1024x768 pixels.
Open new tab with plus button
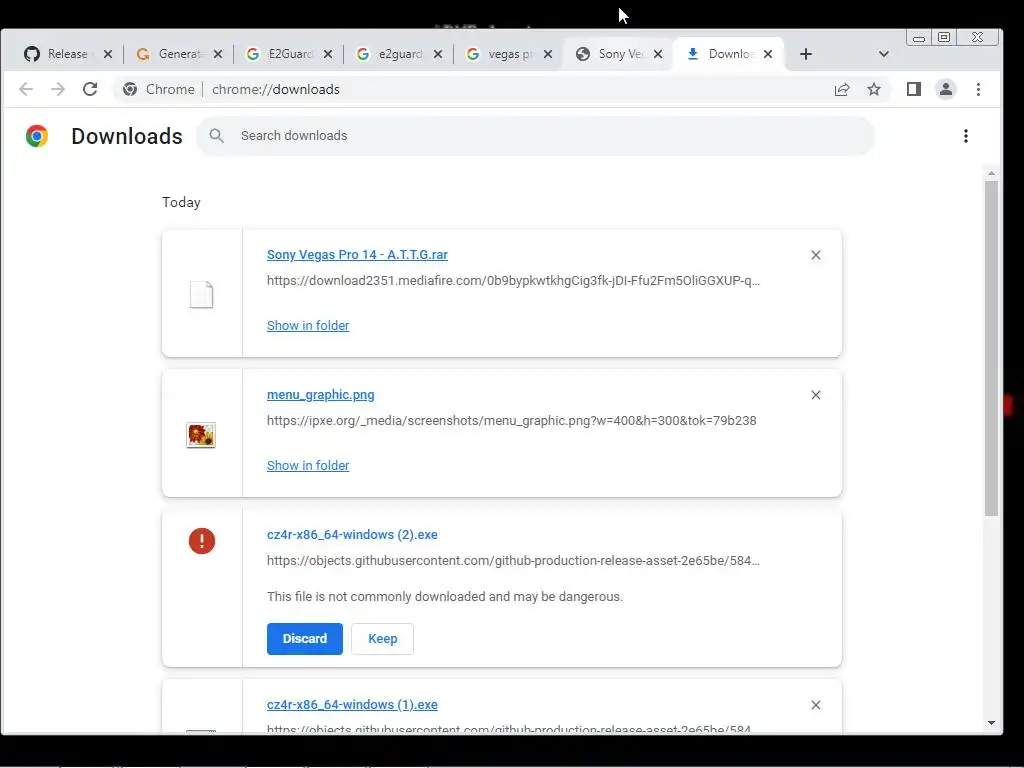806,54
